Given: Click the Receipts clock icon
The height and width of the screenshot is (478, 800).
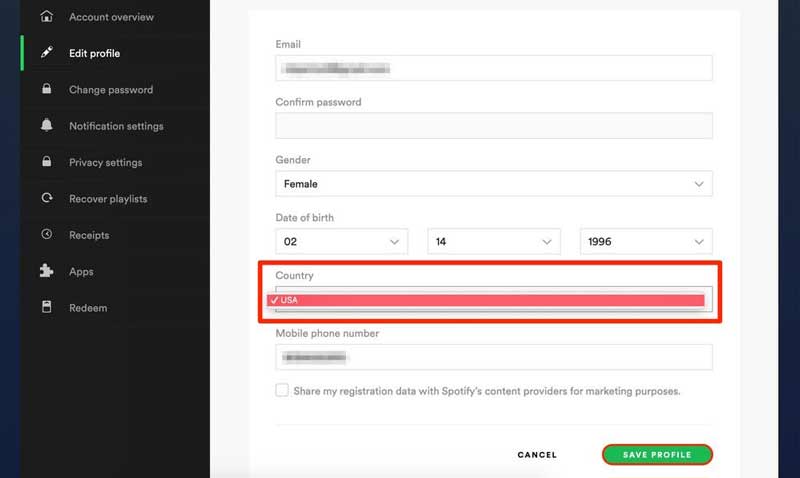Looking at the screenshot, I should click(x=46, y=234).
